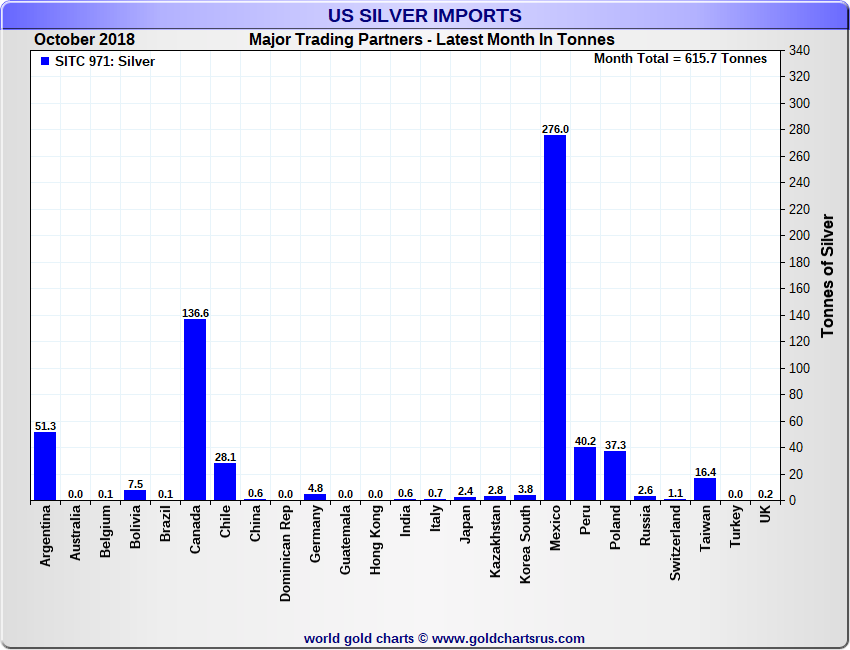The height and width of the screenshot is (650, 850).
Task: Click the October 2018 date label
Action: [85, 40]
